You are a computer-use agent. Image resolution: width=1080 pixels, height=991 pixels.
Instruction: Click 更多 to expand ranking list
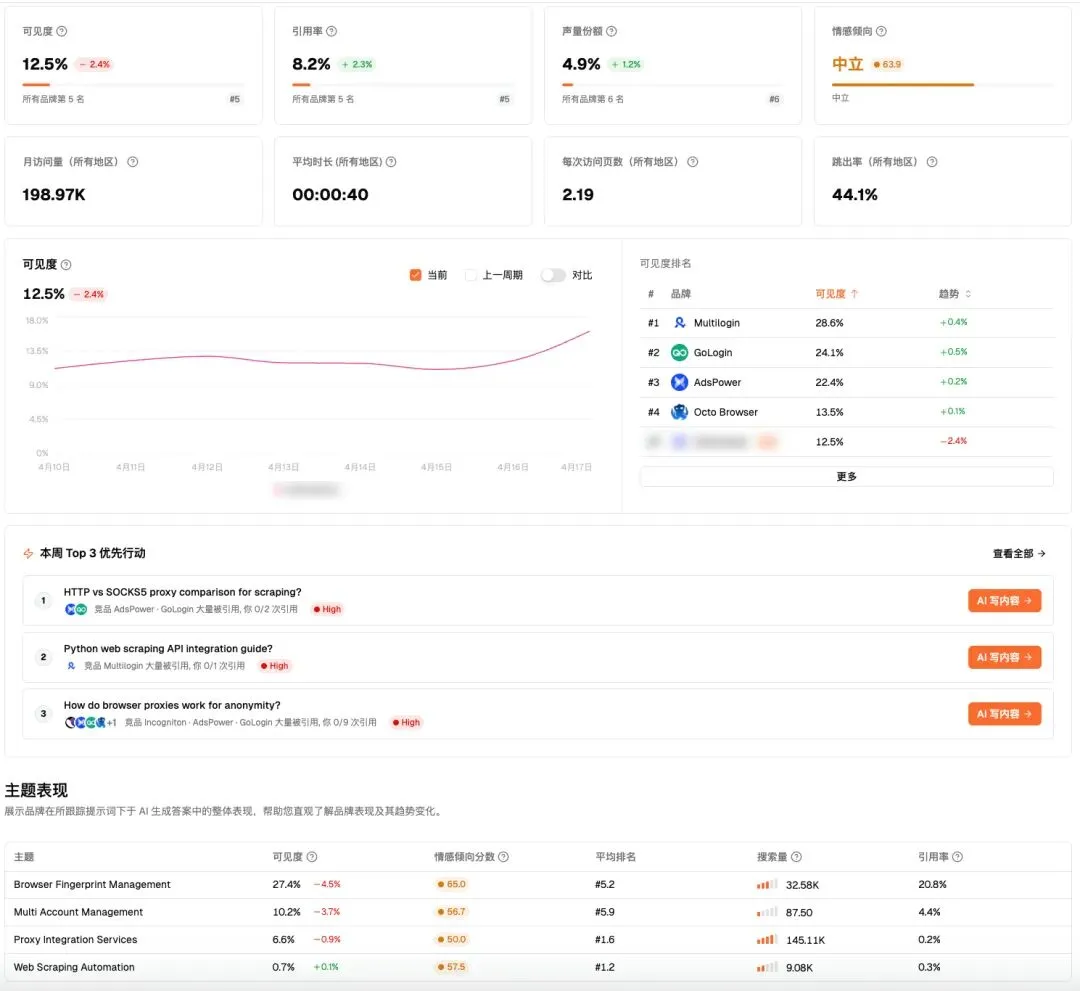pyautogui.click(x=847, y=477)
